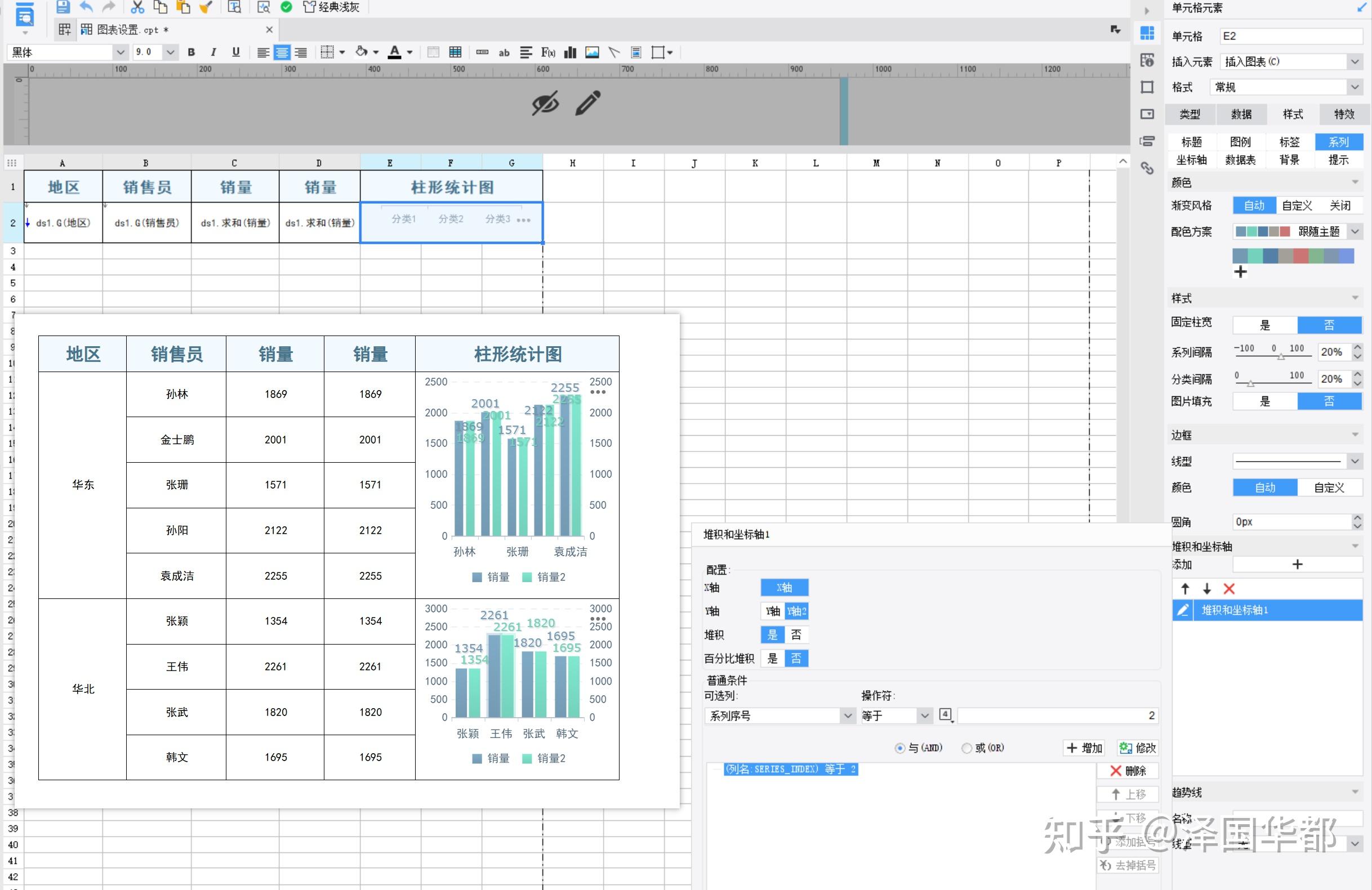Click the 增加 button to add condition

[1084, 747]
